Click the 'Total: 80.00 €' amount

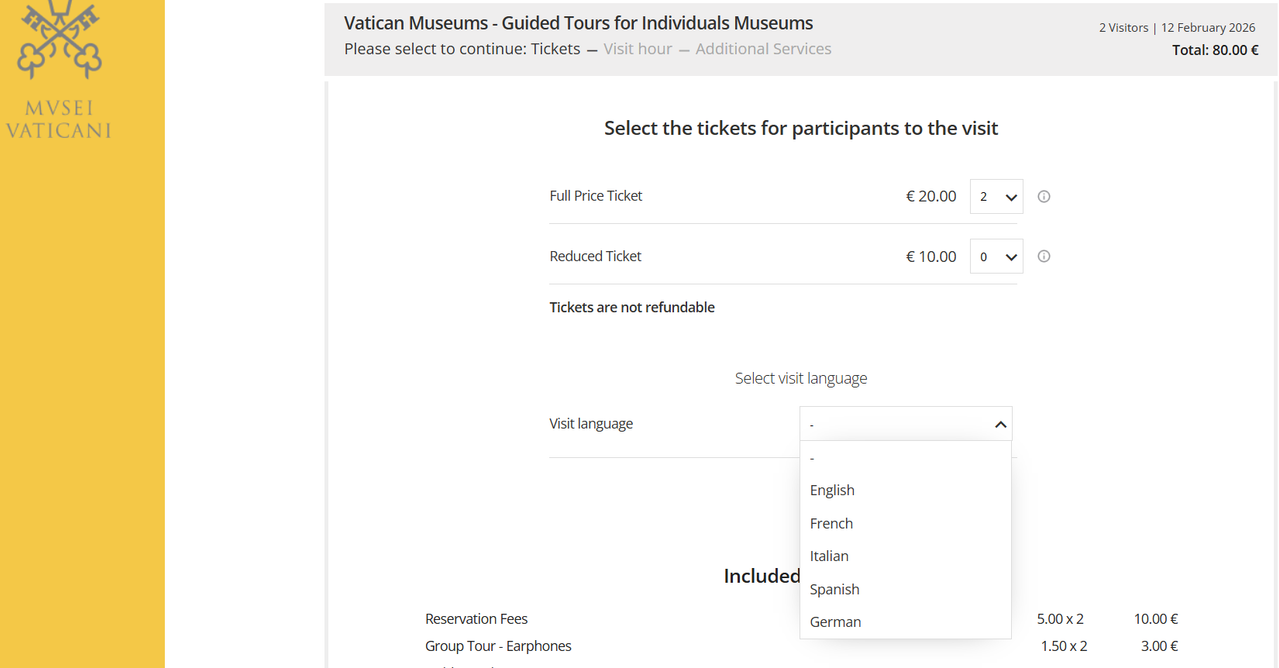[1215, 50]
